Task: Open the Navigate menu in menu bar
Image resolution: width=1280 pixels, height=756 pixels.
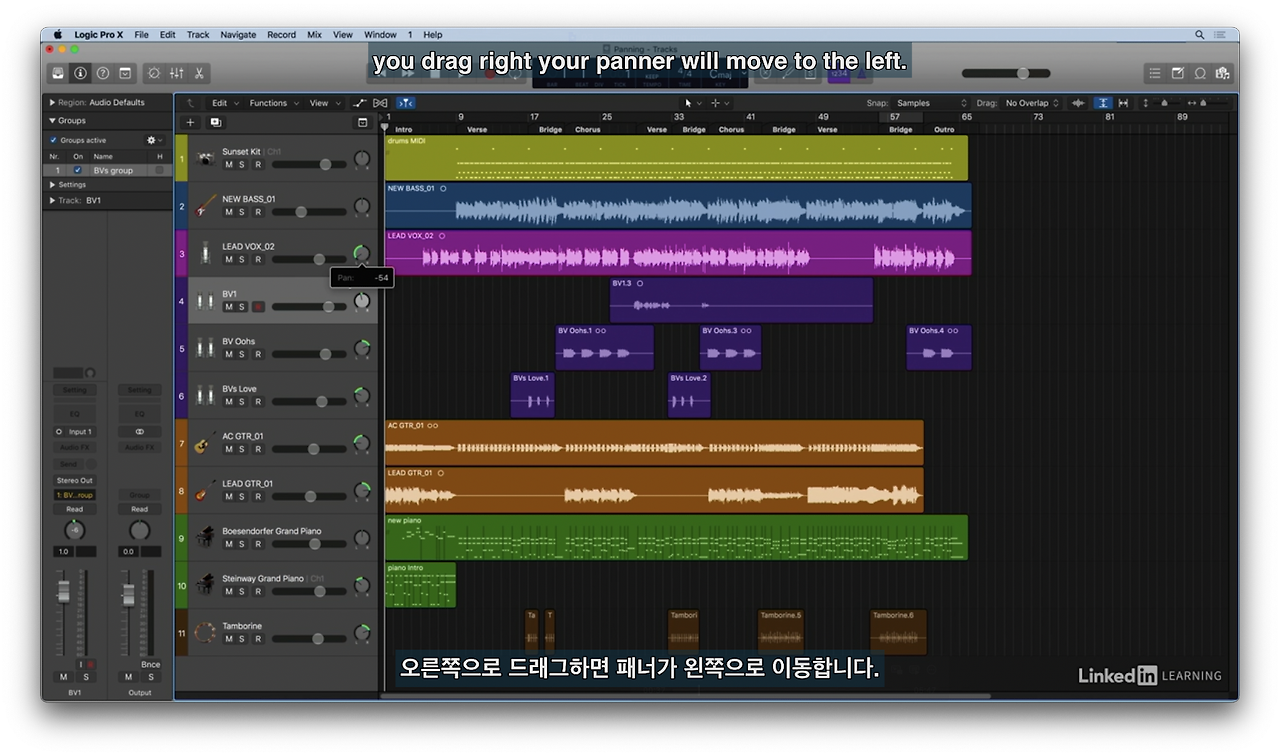Action: 238,35
